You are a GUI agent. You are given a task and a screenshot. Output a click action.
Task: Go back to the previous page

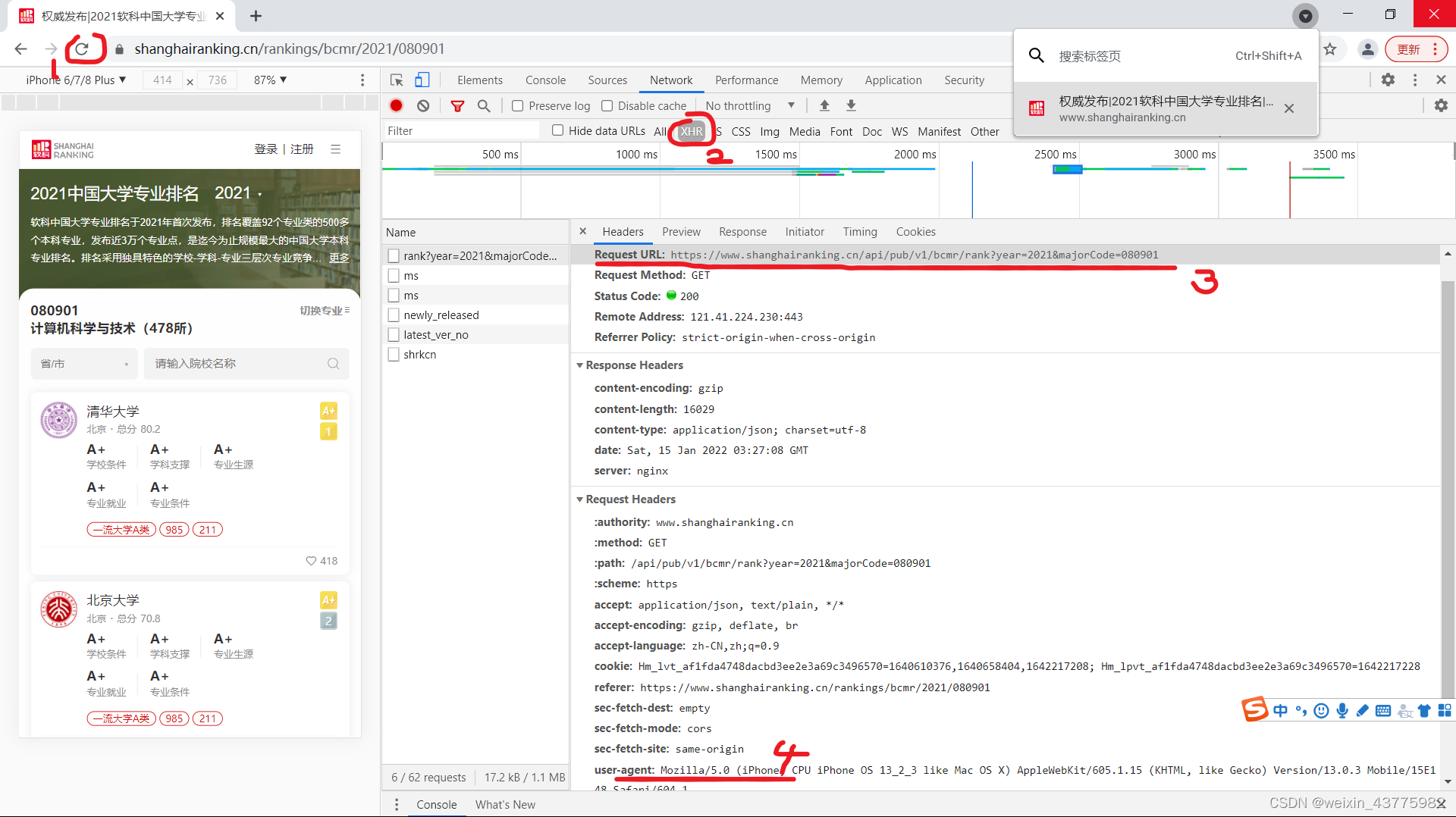pos(21,49)
